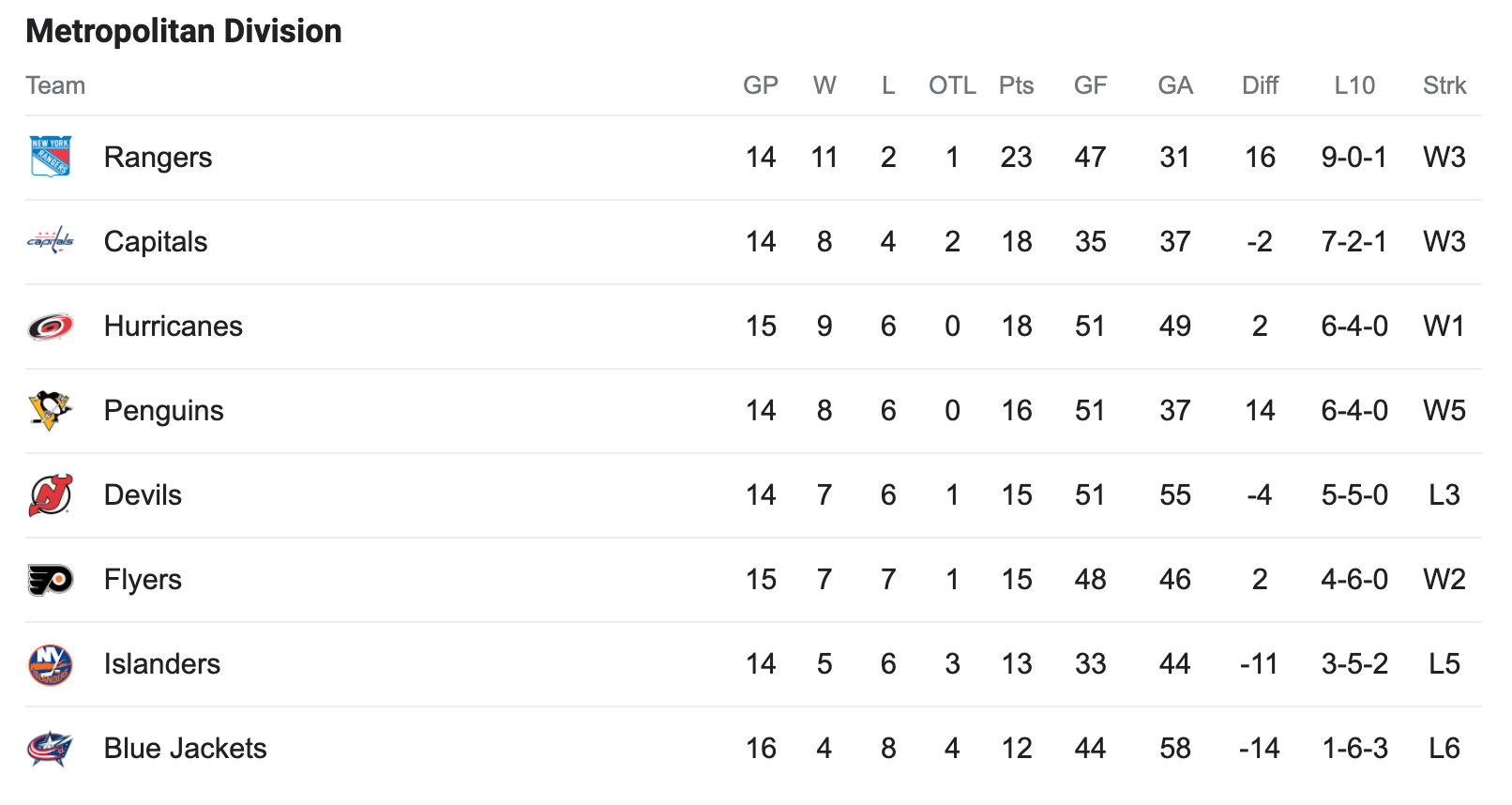The height and width of the screenshot is (805, 1512).
Task: Click the Carolina Hurricanes logo
Action: (51, 327)
